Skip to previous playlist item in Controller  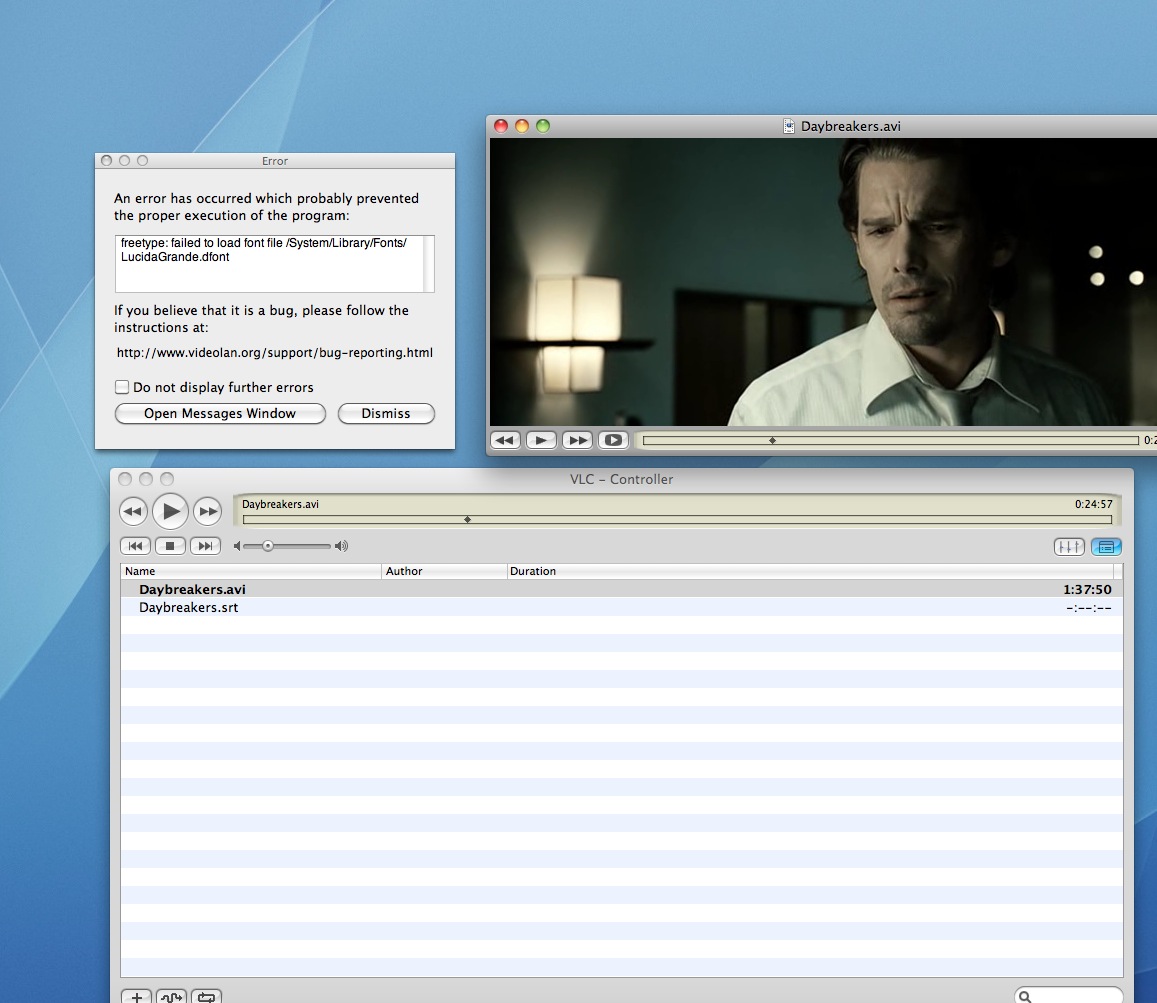pos(135,546)
